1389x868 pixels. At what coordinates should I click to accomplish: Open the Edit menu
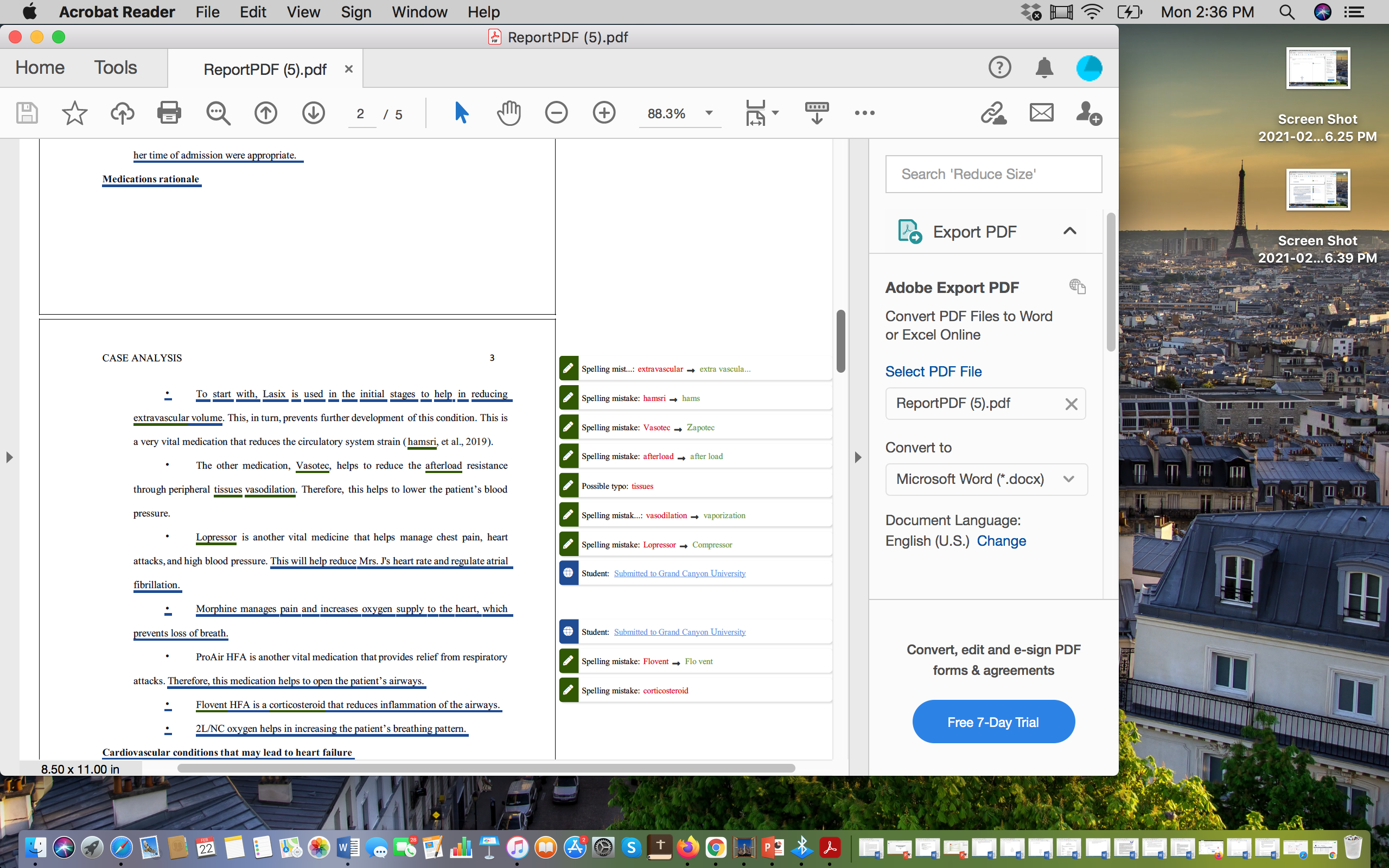(252, 12)
